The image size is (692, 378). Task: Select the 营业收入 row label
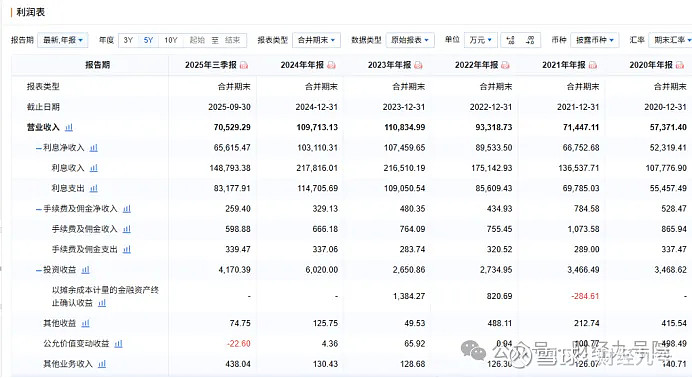pyautogui.click(x=43, y=127)
